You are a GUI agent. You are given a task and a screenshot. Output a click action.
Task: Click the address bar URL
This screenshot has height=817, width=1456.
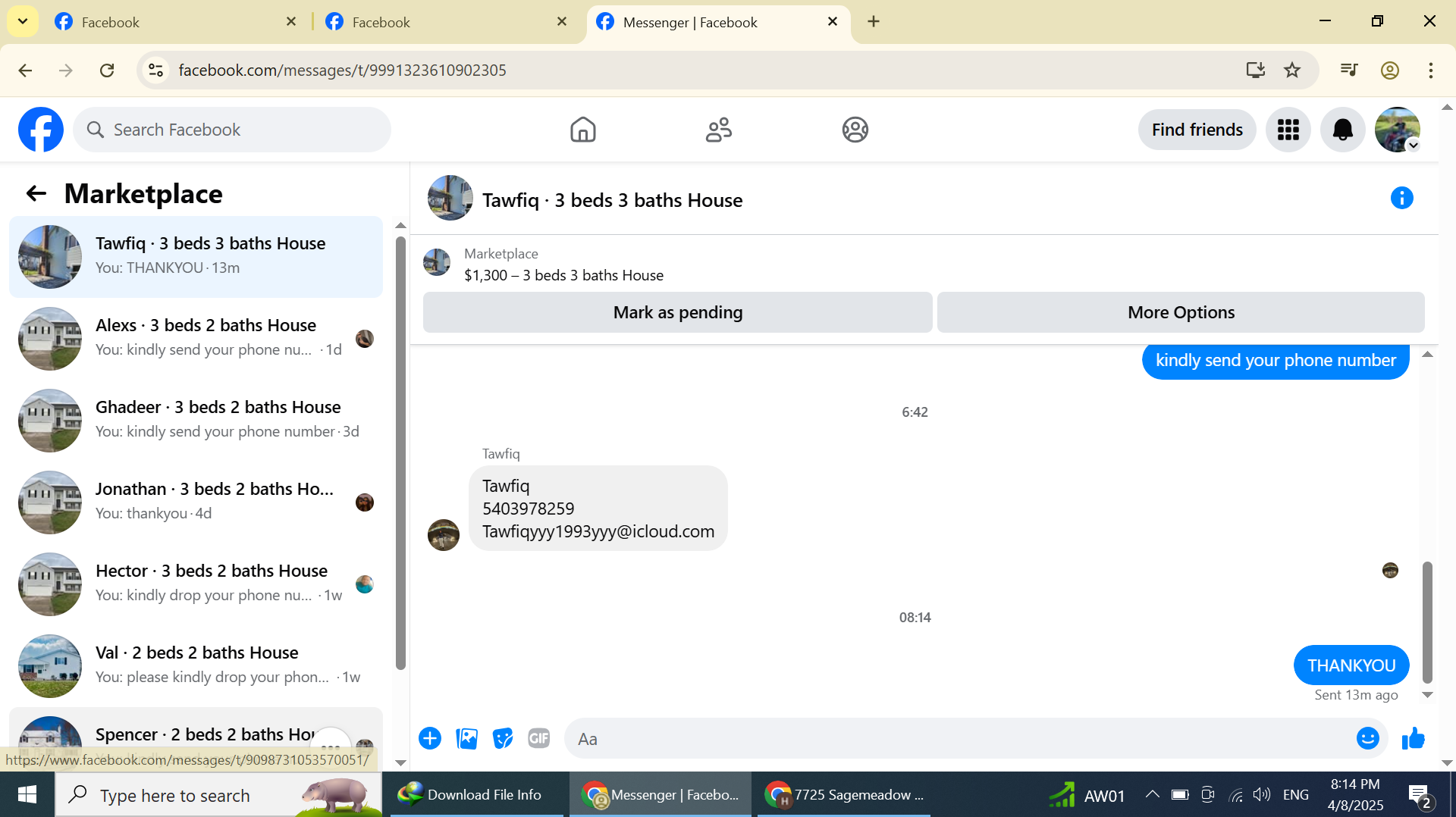click(342, 70)
